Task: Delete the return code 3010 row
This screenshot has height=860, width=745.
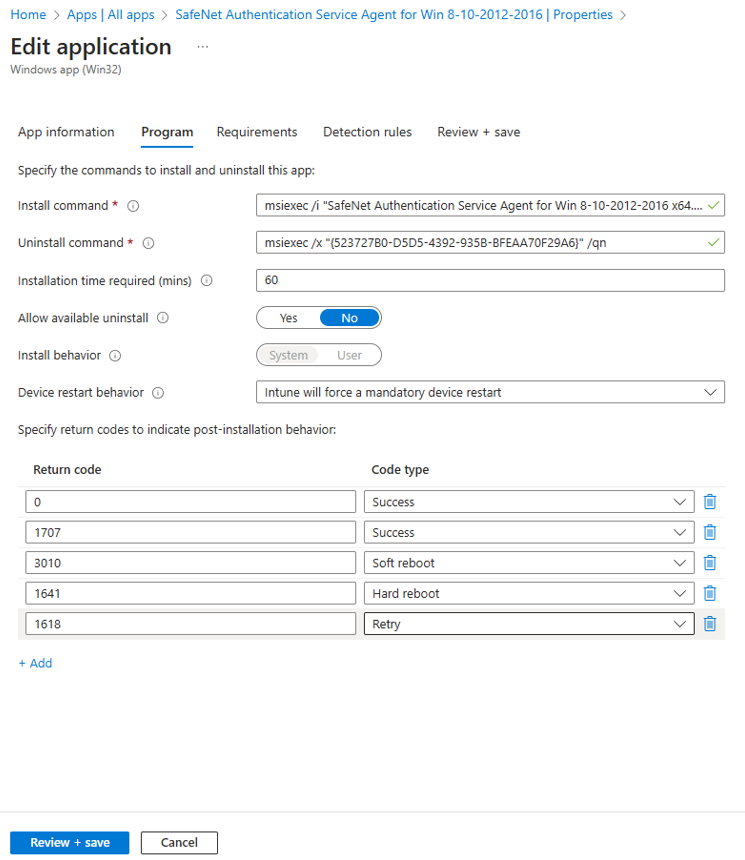Action: pos(709,563)
